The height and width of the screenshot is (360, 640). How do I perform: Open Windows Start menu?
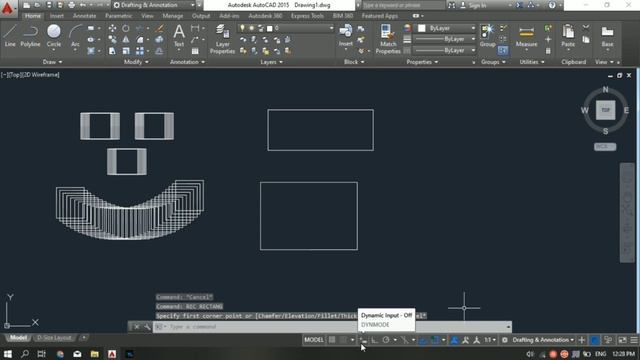coord(7,354)
